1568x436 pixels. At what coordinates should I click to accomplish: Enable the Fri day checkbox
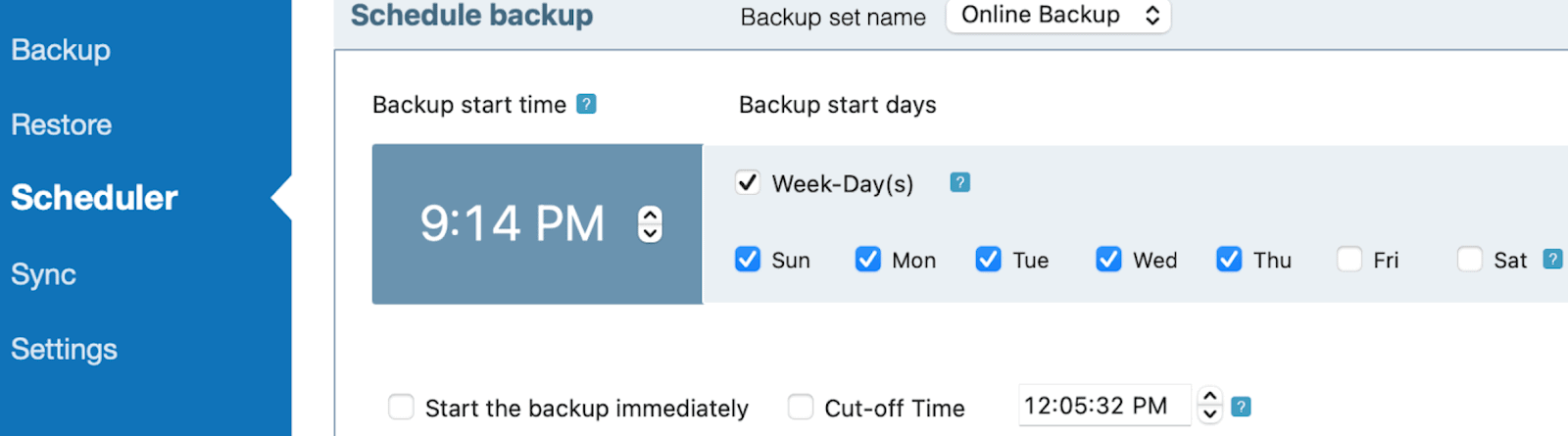(1349, 259)
